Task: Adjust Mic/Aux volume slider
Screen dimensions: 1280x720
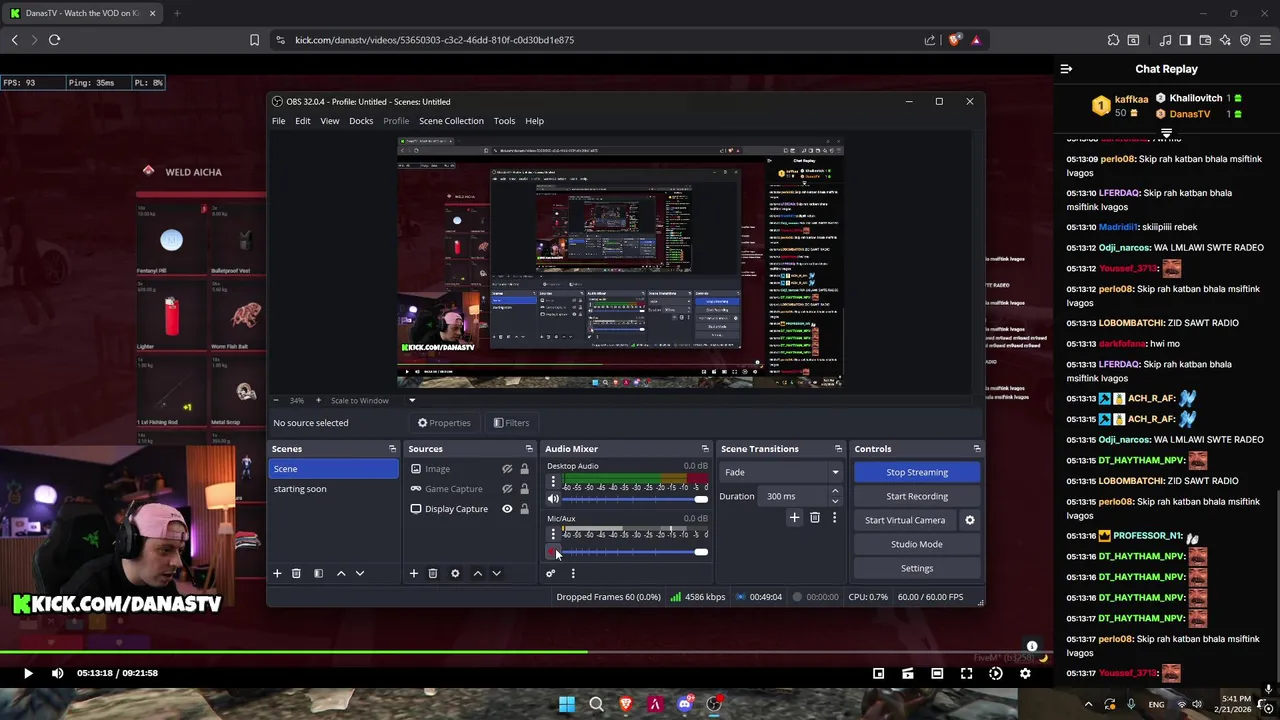Action: [634, 552]
